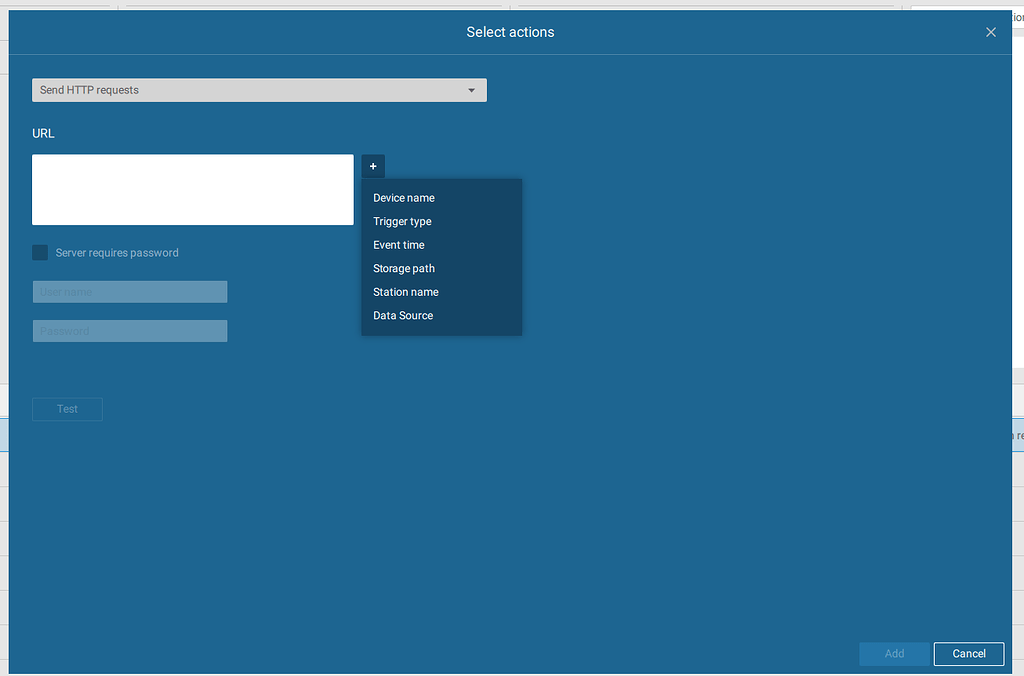Open the action type dropdown arrow

pos(471,90)
